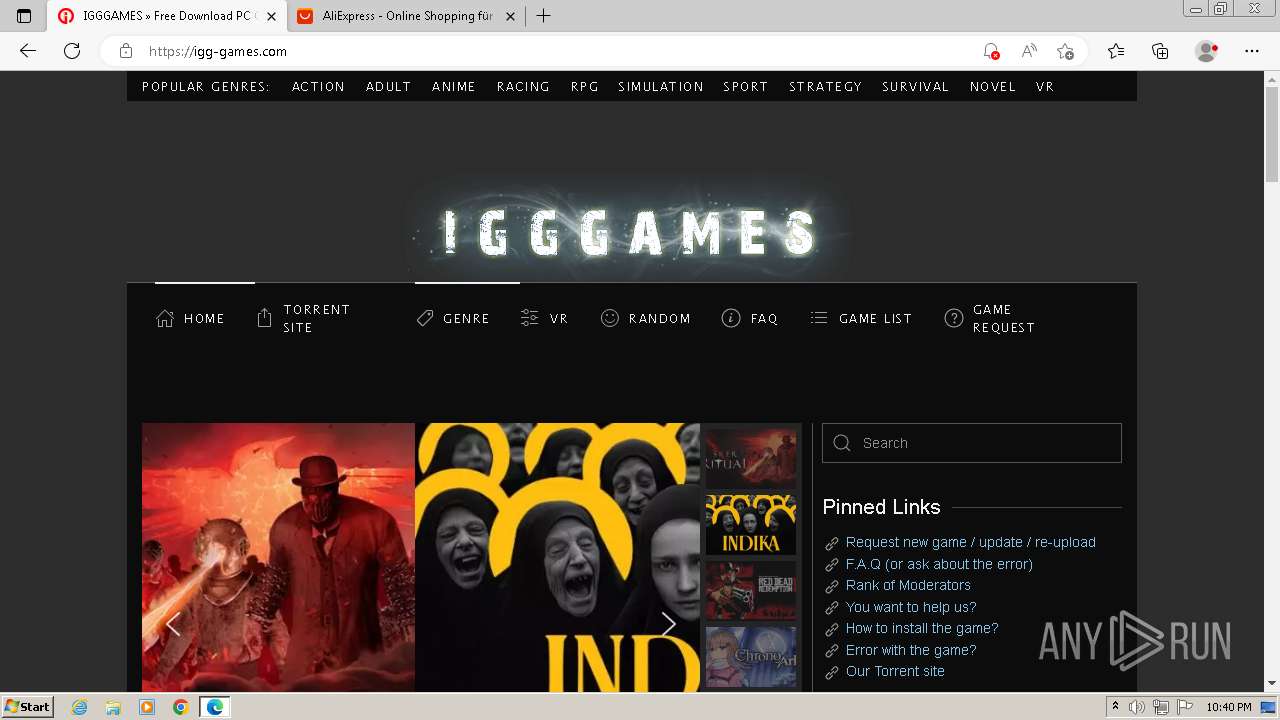Select NOVEL from popular genres
The image size is (1280, 720).
992,87
